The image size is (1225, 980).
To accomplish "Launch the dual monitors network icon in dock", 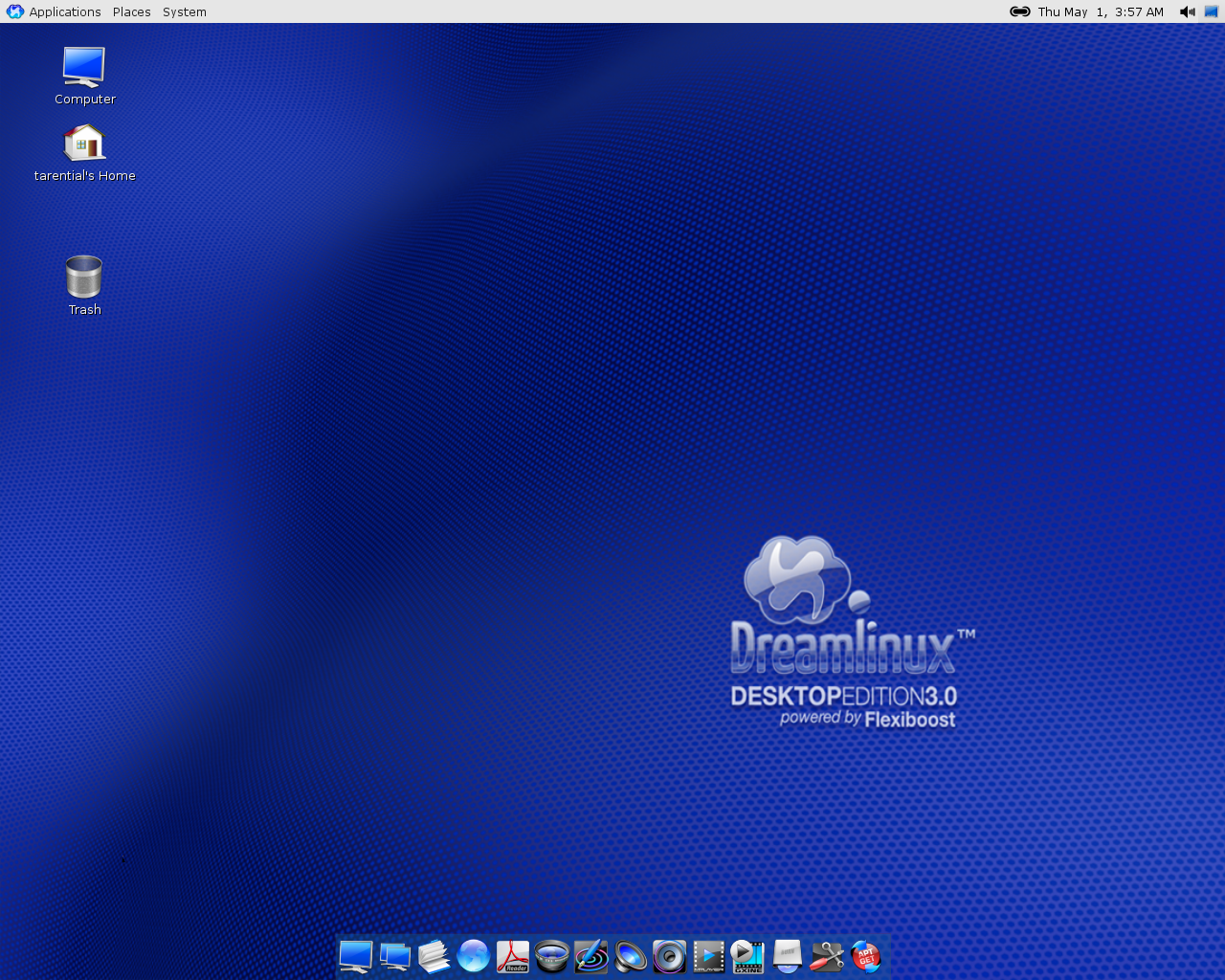I will (394, 956).
